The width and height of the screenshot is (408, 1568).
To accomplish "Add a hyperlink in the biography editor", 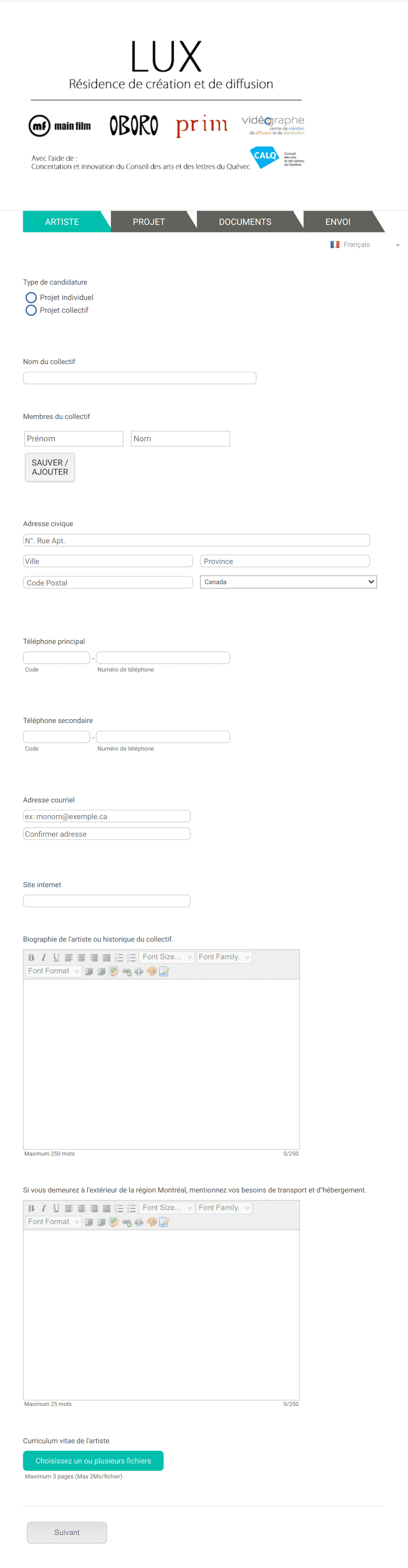I will (x=126, y=971).
